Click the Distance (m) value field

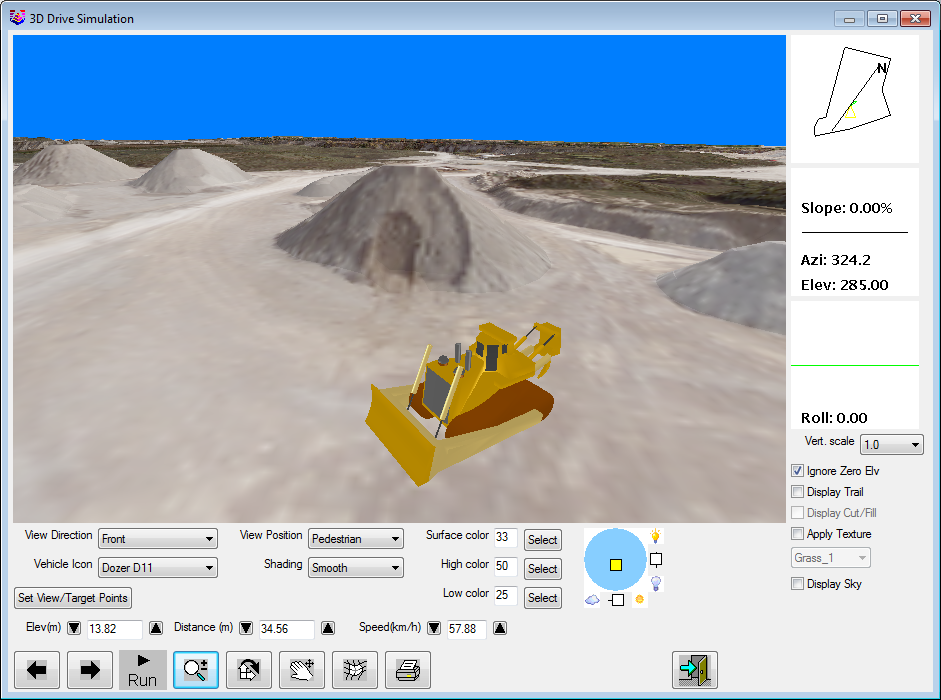[x=286, y=629]
